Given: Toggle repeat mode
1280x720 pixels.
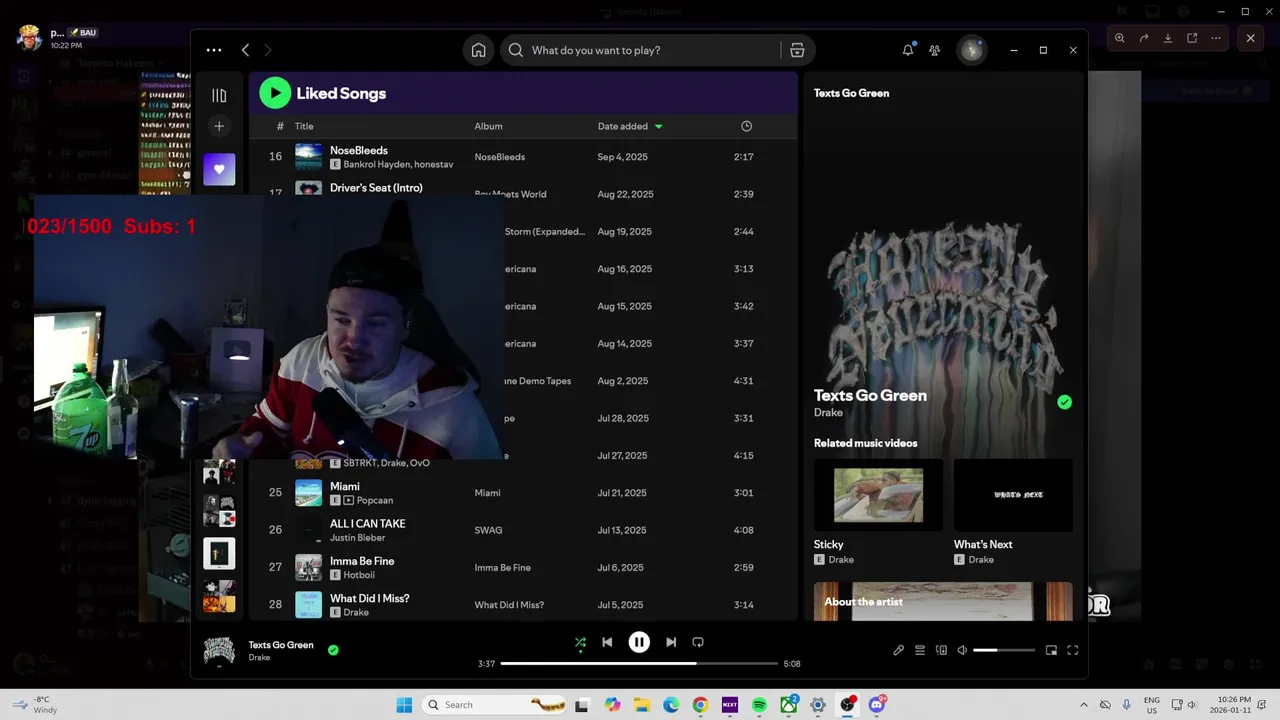Looking at the screenshot, I should [x=698, y=642].
